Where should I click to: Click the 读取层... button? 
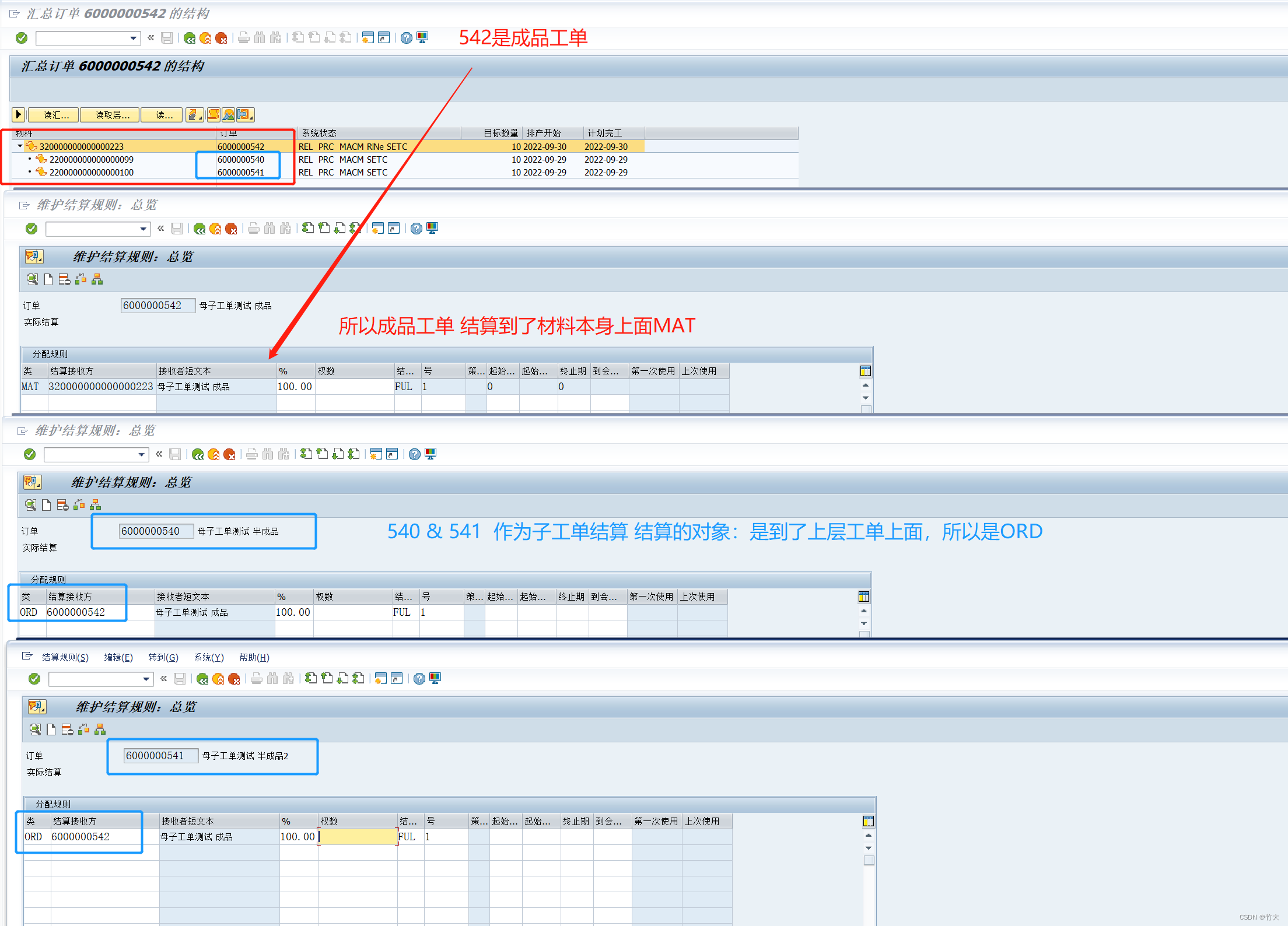click(x=110, y=115)
